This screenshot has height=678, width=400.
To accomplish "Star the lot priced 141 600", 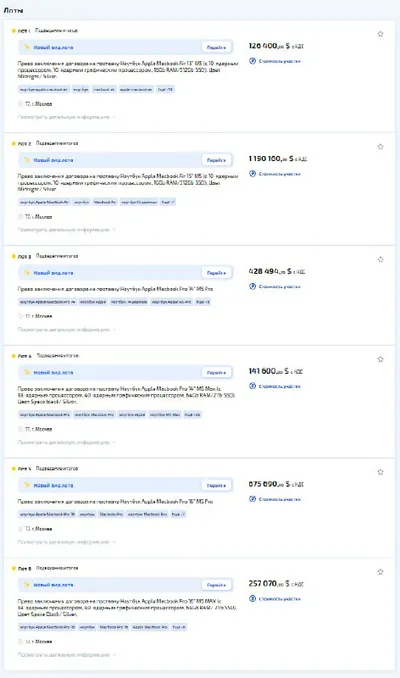I will coord(380,359).
